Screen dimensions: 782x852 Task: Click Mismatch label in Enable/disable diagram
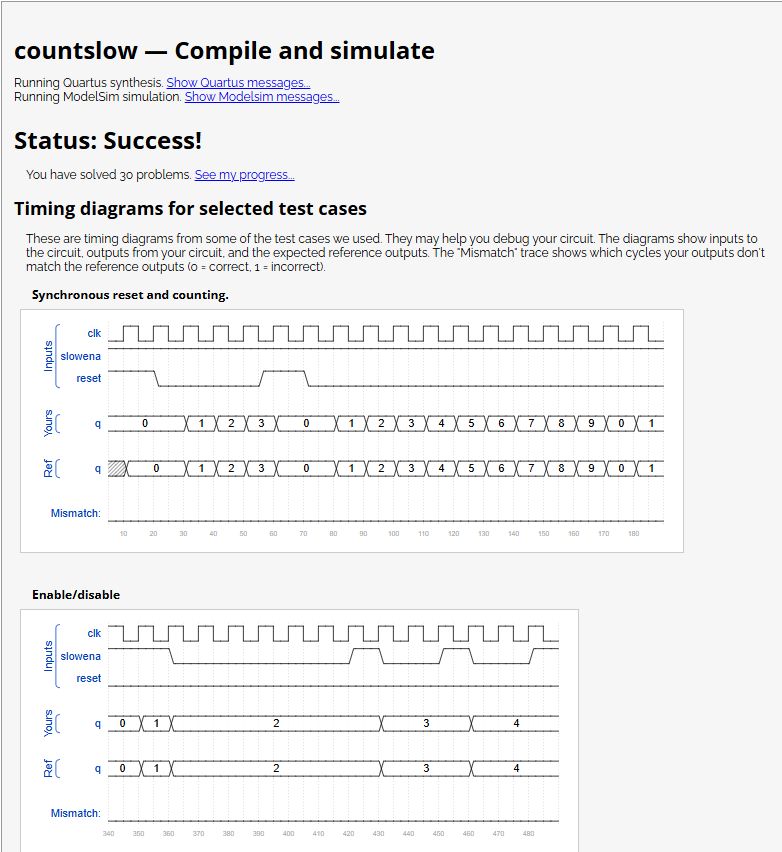coord(75,813)
